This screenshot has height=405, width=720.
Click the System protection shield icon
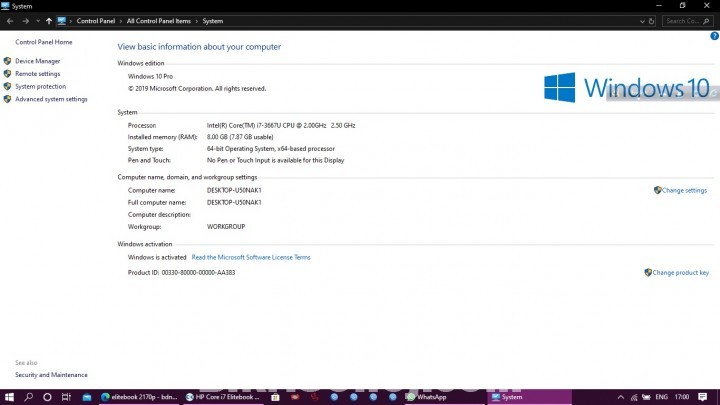pyautogui.click(x=7, y=86)
